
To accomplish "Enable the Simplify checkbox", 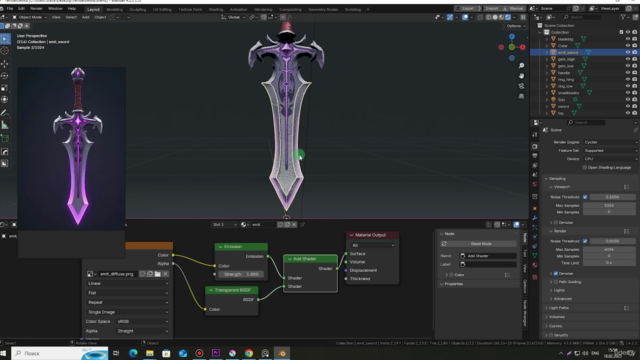I will coord(551,335).
